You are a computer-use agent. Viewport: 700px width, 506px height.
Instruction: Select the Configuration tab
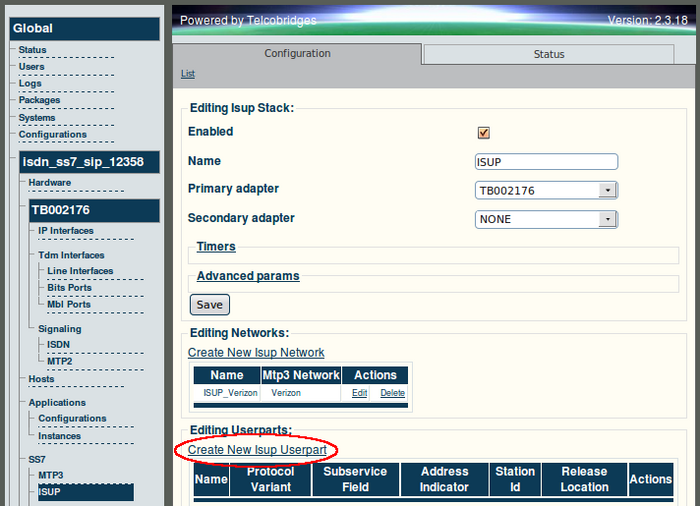point(297,54)
